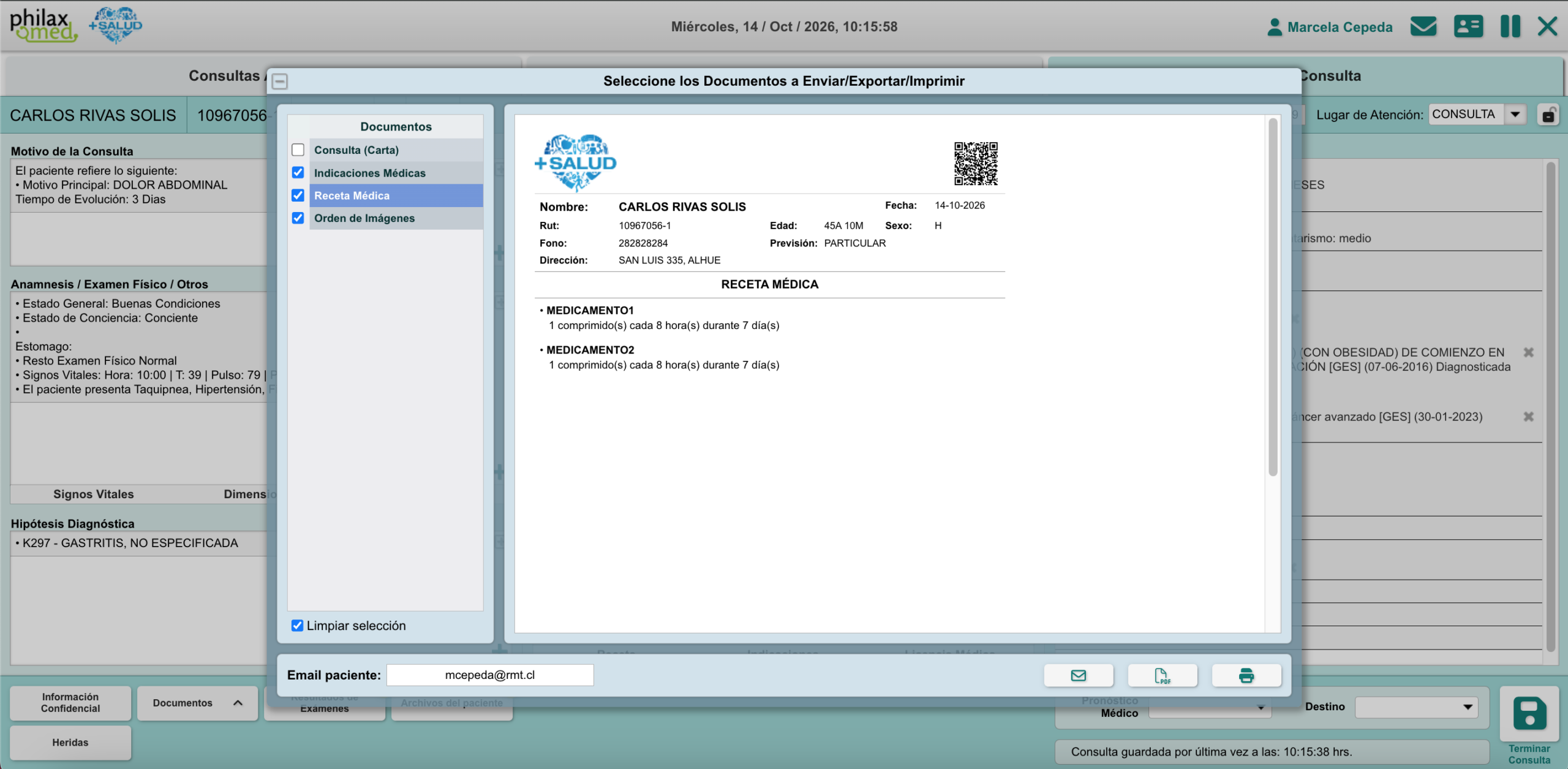The image size is (1568, 769).
Task: Click the Hipótesis Diagnóstica K297 entry
Action: (127, 543)
